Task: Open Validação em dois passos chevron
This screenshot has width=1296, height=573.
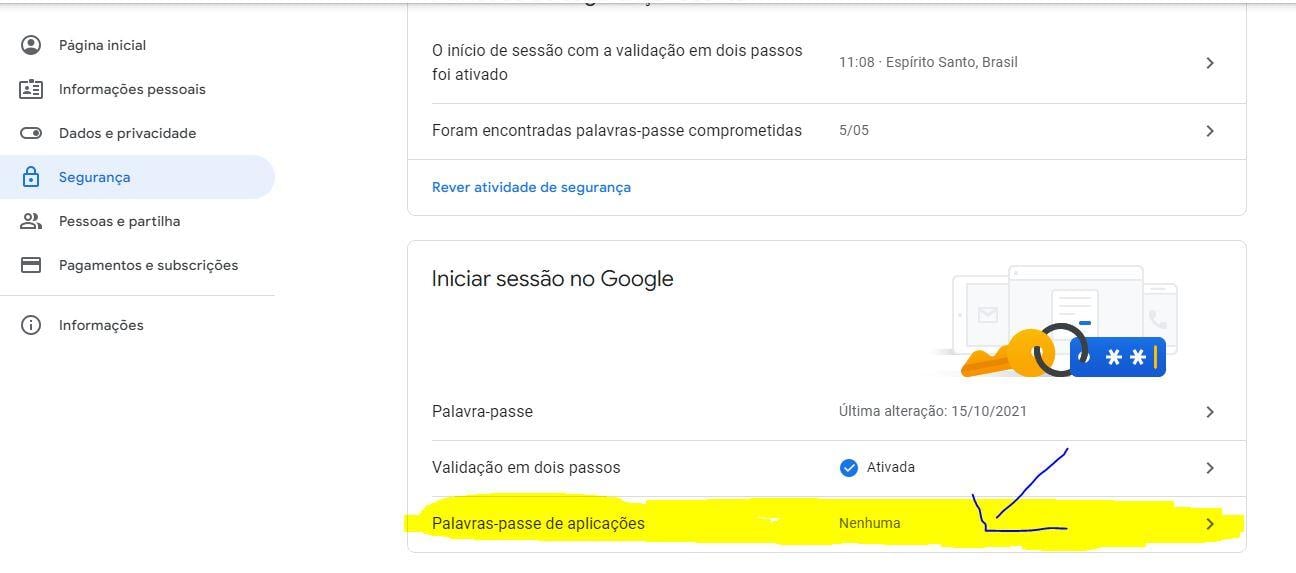Action: coord(1210,468)
